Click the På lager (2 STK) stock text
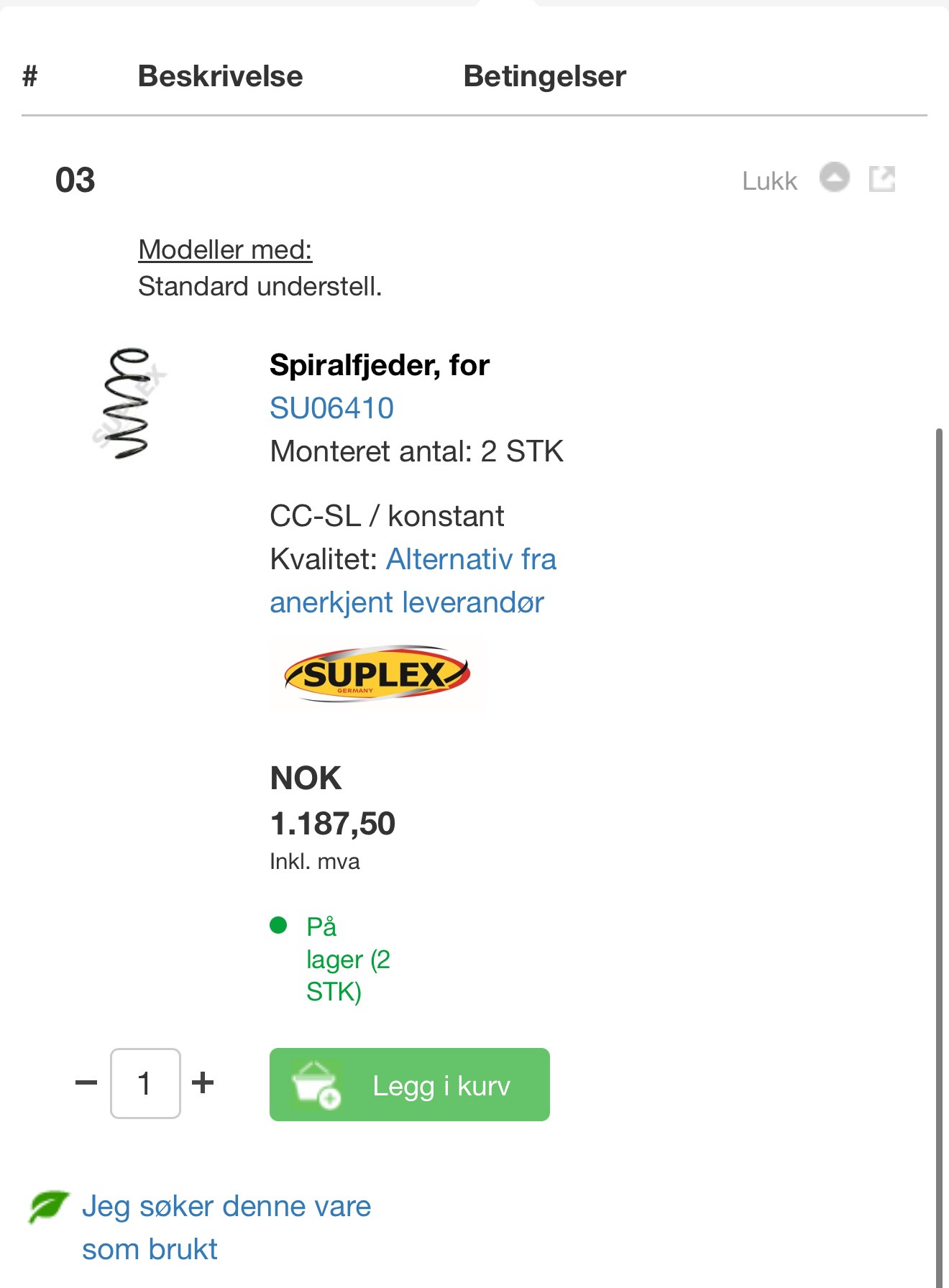 (348, 960)
